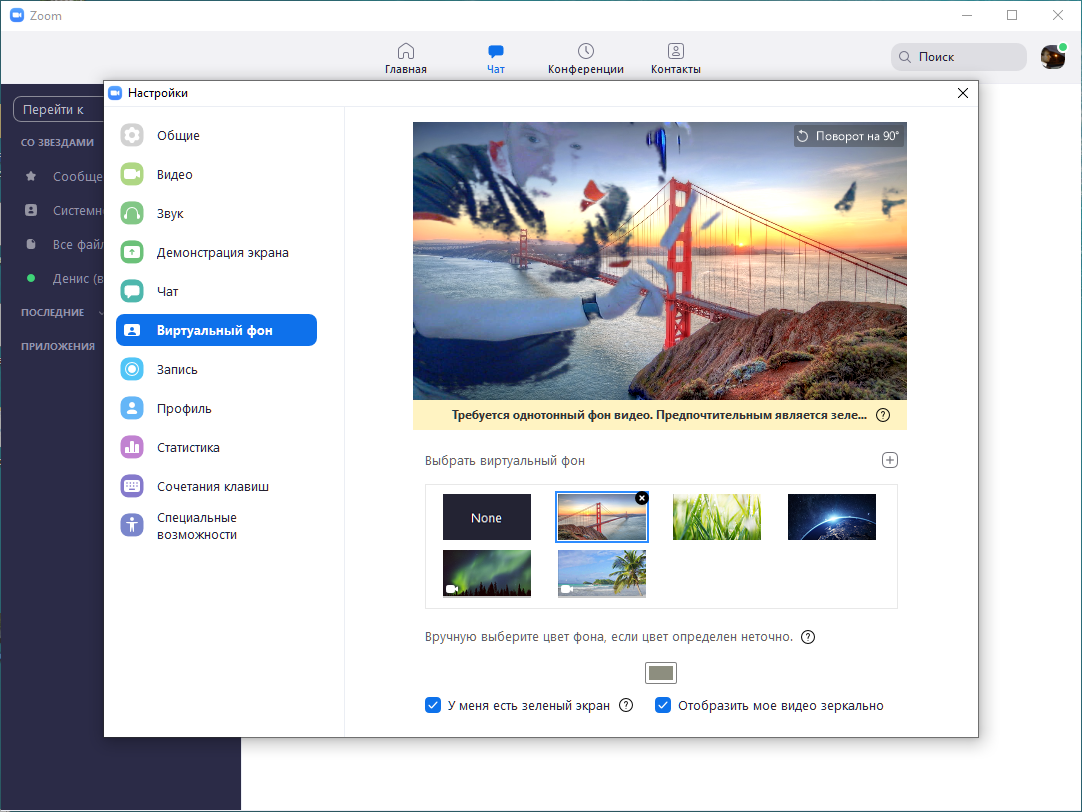Go to the Контакты tab
The image size is (1082, 812).
tap(676, 59)
